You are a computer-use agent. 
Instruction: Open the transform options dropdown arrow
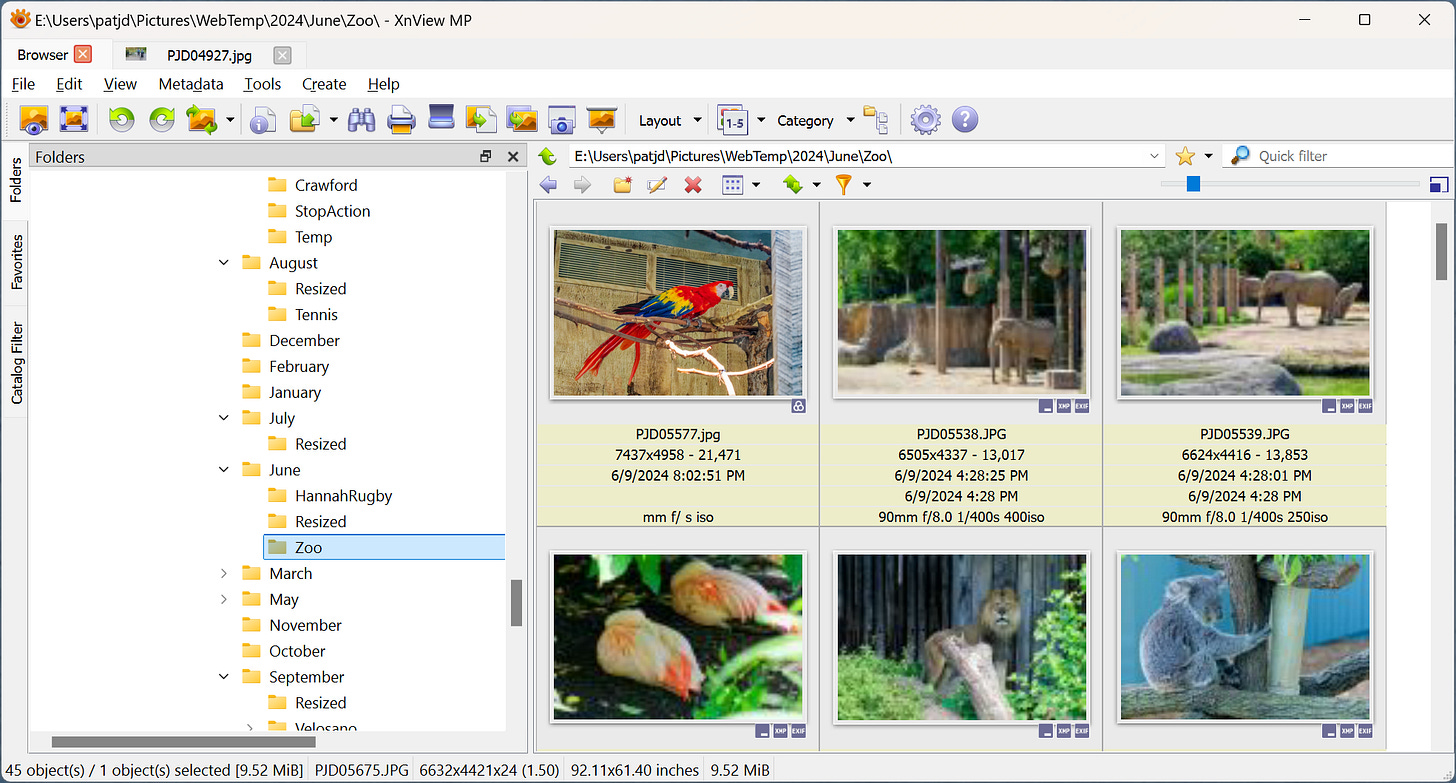(x=230, y=120)
